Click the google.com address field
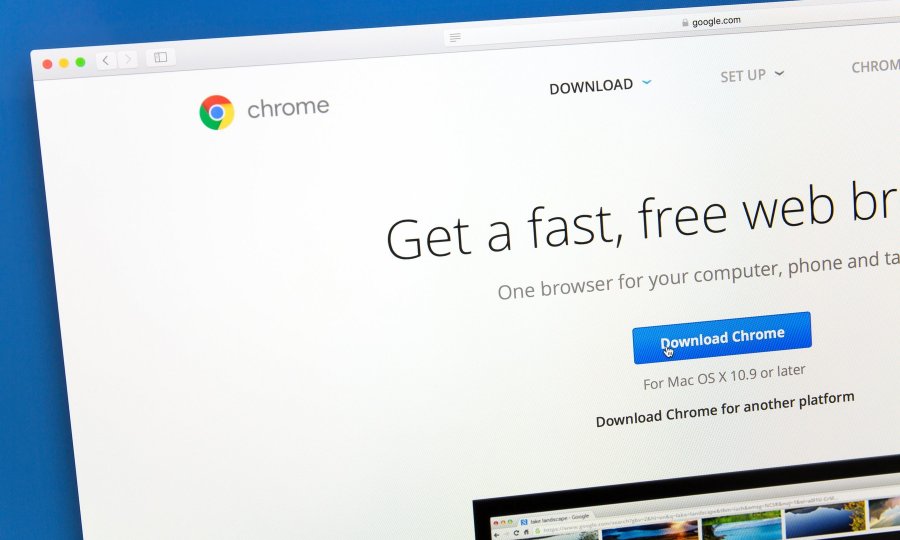Screen dimensions: 900x540 click(x=672, y=30)
